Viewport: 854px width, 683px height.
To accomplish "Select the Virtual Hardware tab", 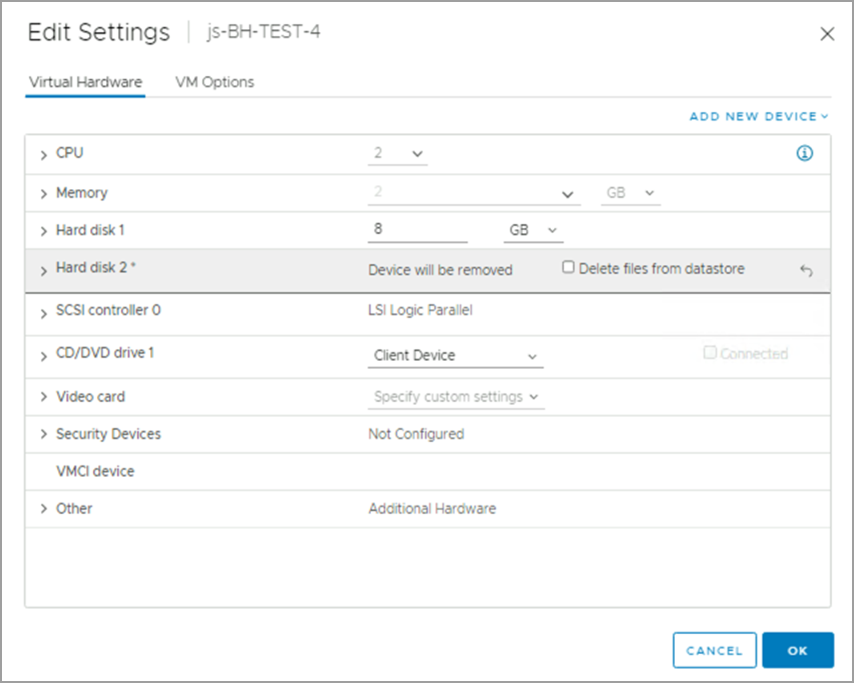I will [x=85, y=82].
